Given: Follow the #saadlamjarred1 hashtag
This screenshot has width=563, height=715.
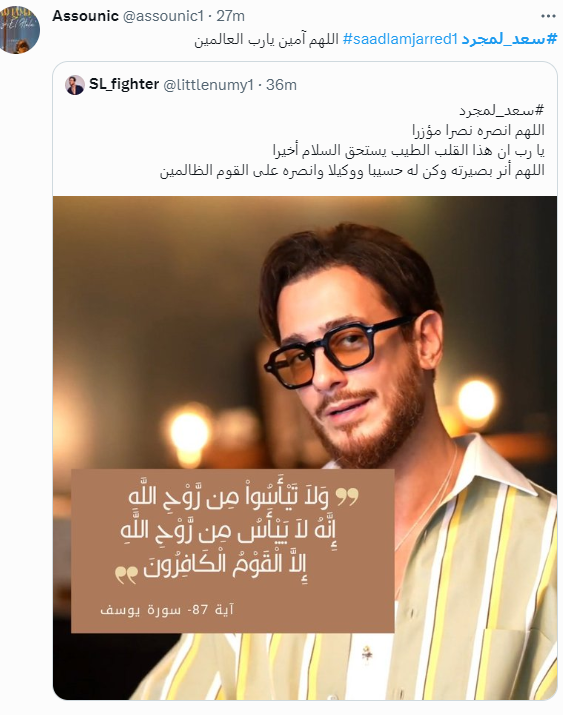Looking at the screenshot, I should (x=400, y=40).
